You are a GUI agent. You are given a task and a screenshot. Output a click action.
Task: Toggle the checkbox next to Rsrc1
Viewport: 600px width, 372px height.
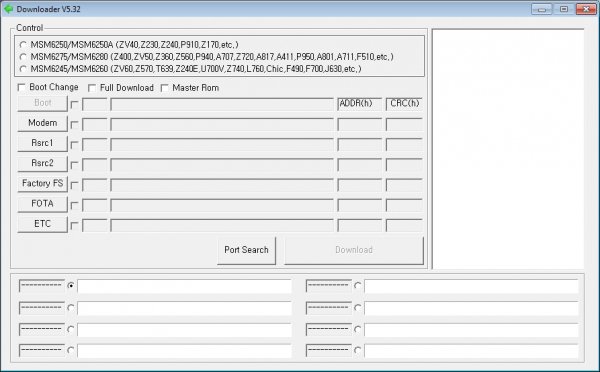click(75, 145)
